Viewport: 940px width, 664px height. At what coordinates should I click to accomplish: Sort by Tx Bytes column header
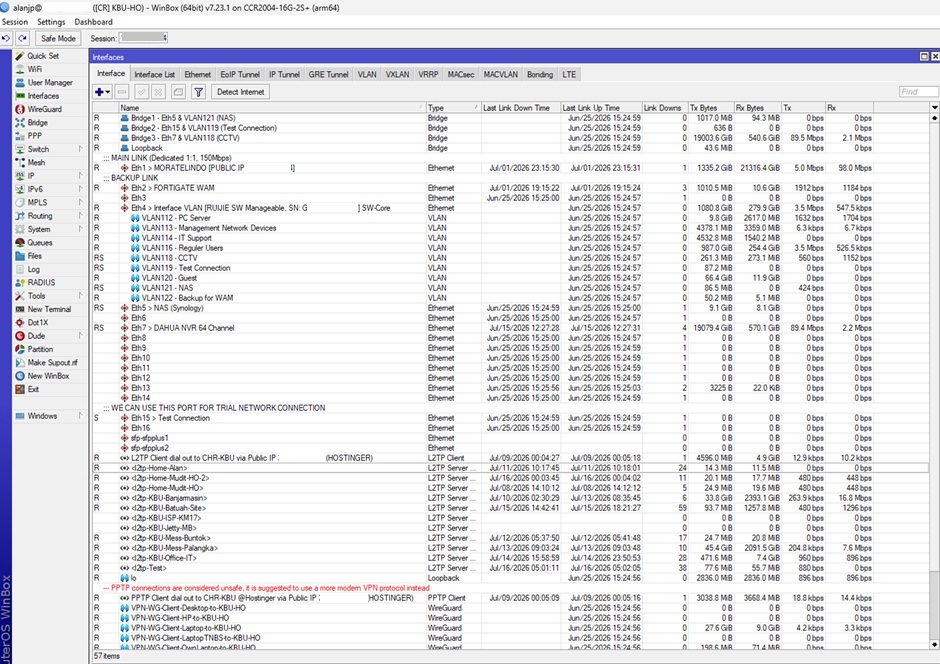710,108
